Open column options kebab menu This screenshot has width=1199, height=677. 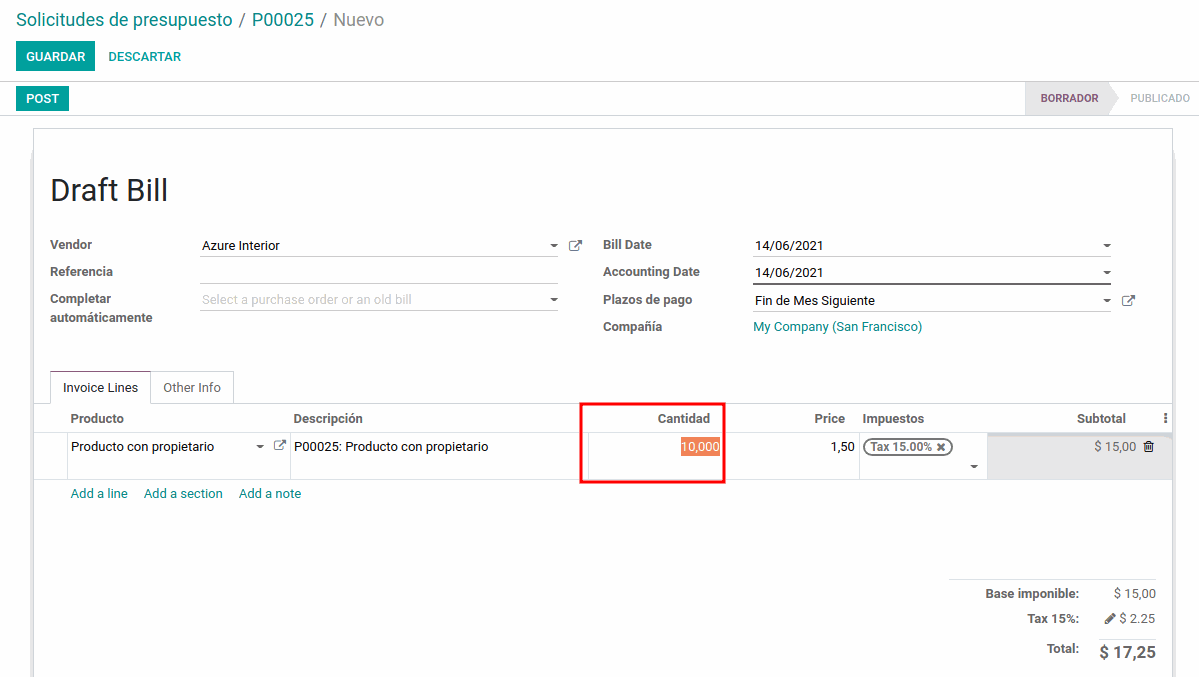(x=1165, y=419)
